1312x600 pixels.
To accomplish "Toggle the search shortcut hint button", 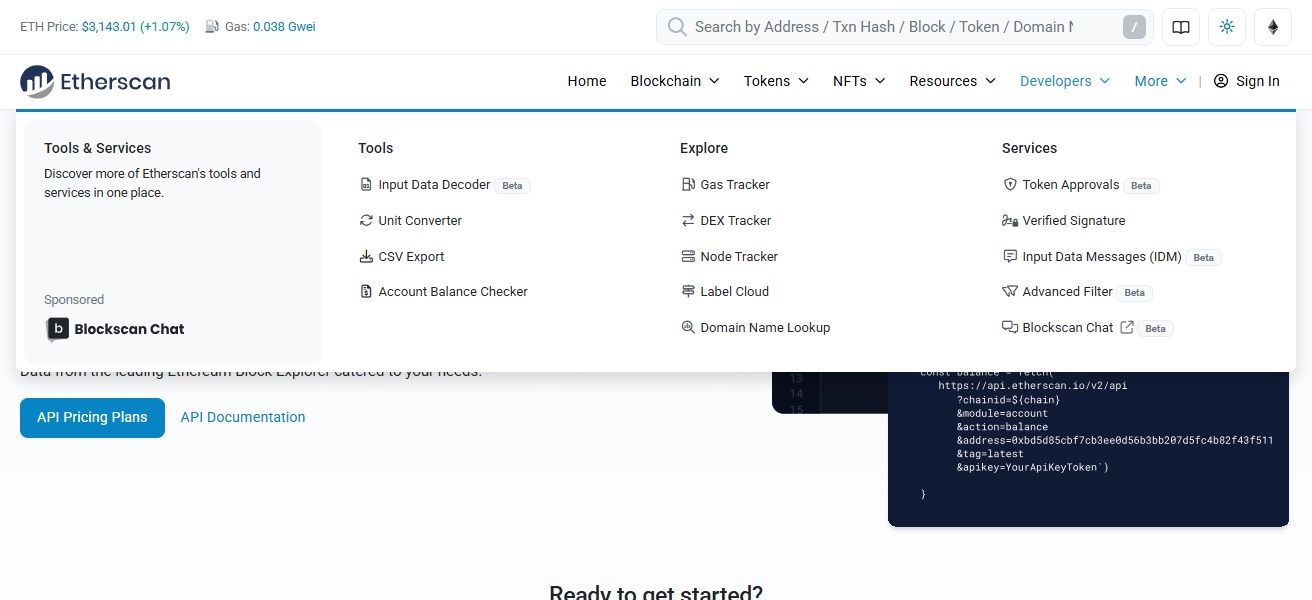I will point(1134,27).
